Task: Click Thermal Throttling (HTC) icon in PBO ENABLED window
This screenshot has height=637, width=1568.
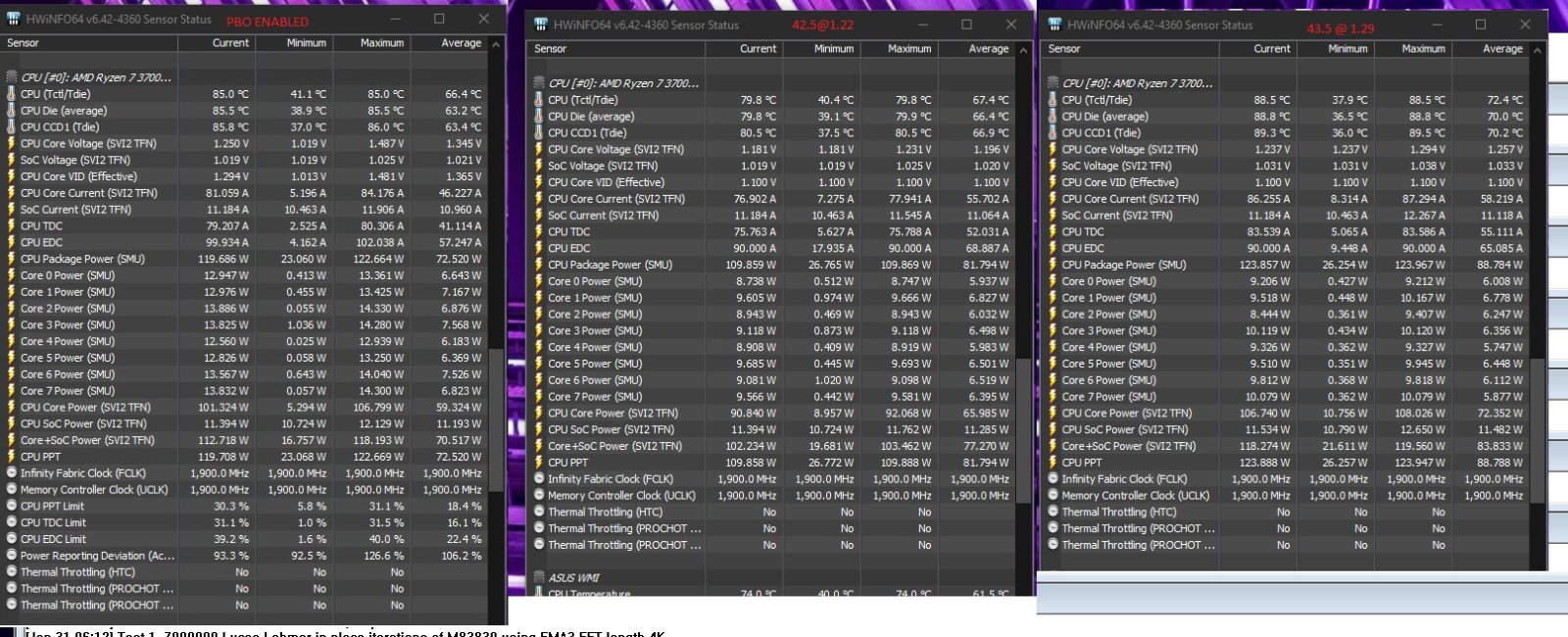Action: (x=12, y=571)
